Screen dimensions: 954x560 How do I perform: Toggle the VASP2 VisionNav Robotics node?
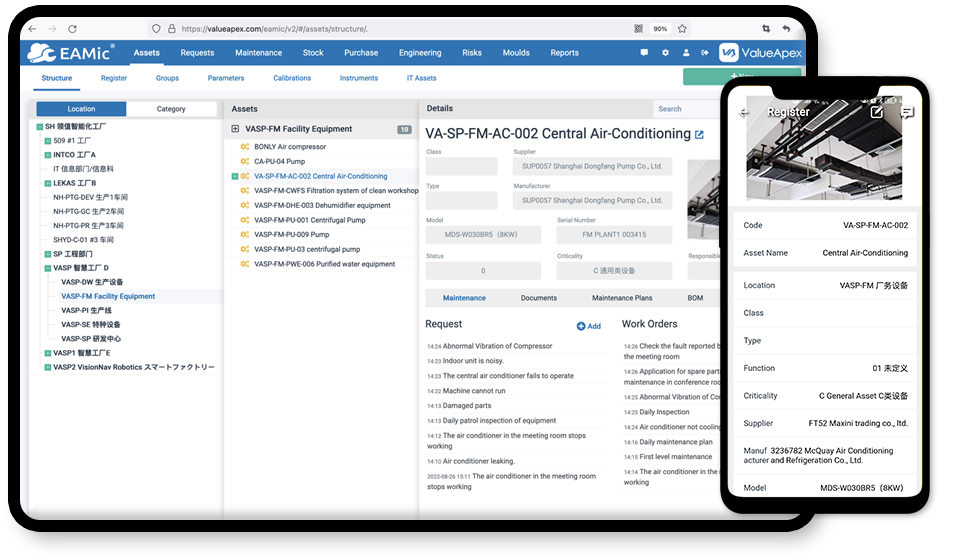(47, 368)
